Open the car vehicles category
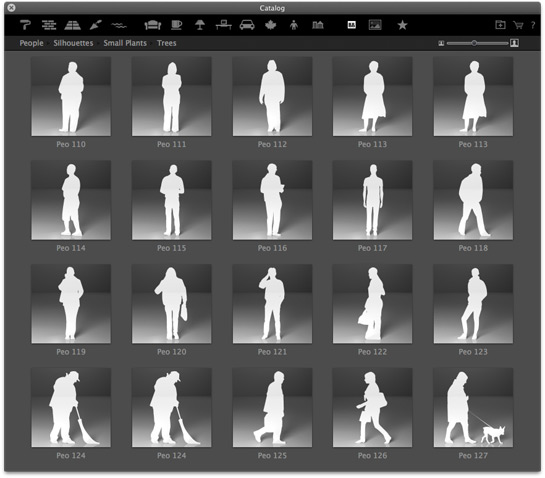Viewport: 545px width, 478px height. (247, 25)
